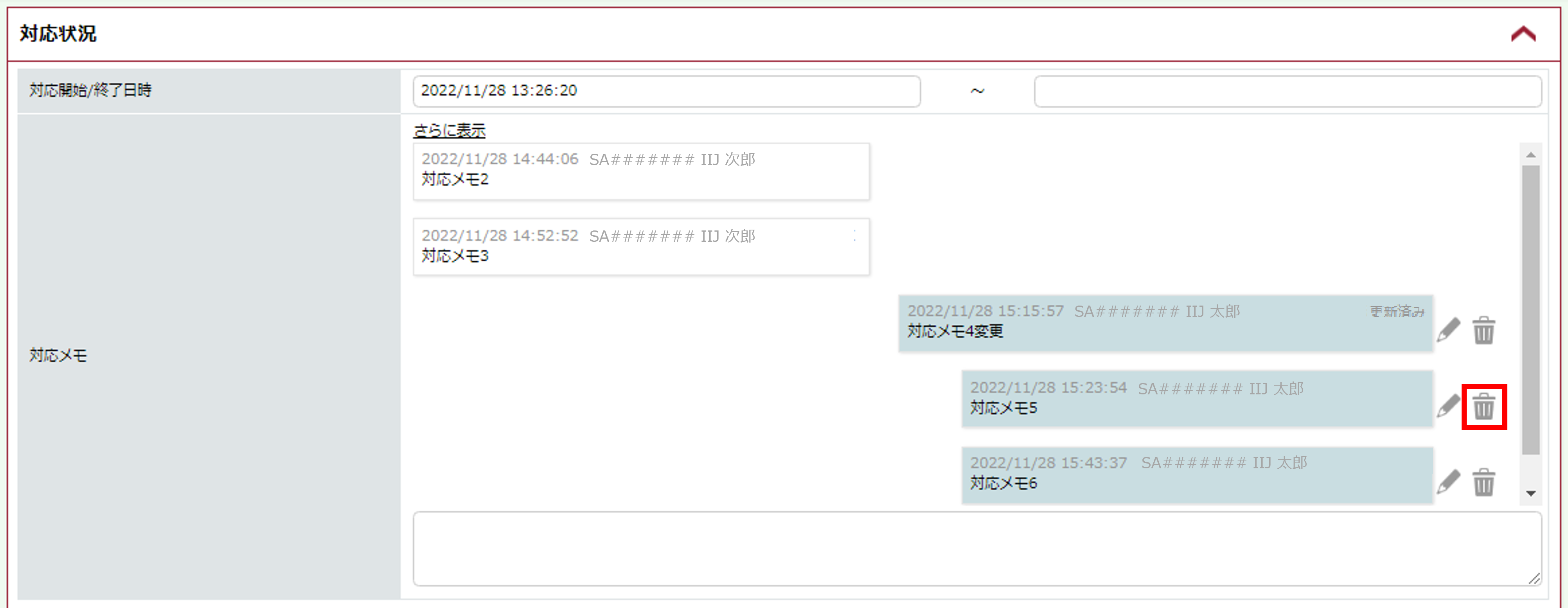This screenshot has height=608, width=1568.
Task: Delete memo 対応メモ6 with trash icon
Action: pyautogui.click(x=1484, y=482)
